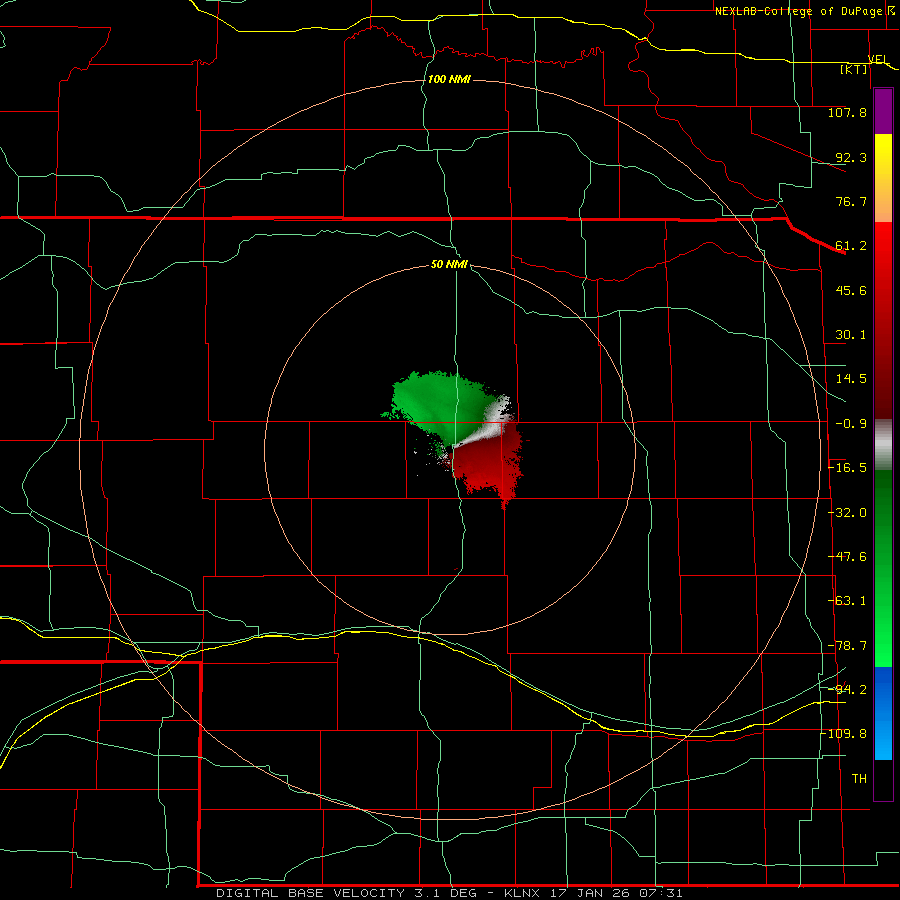Viewport: 900px width, 900px height.
Task: Click the -32.0 velocity scale value
Action: pos(847,513)
